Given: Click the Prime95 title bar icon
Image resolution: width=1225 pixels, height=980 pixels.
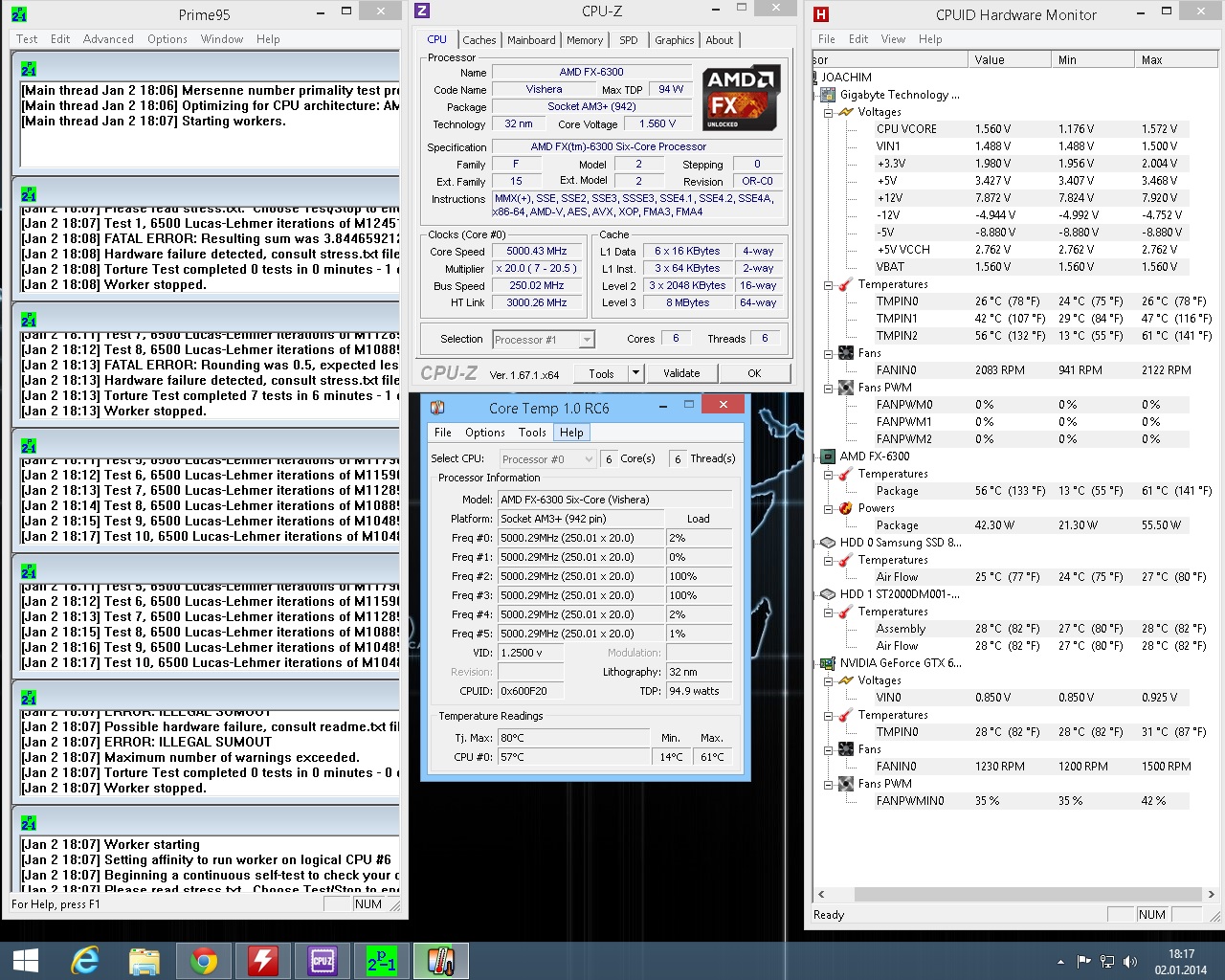Looking at the screenshot, I should (19, 14).
